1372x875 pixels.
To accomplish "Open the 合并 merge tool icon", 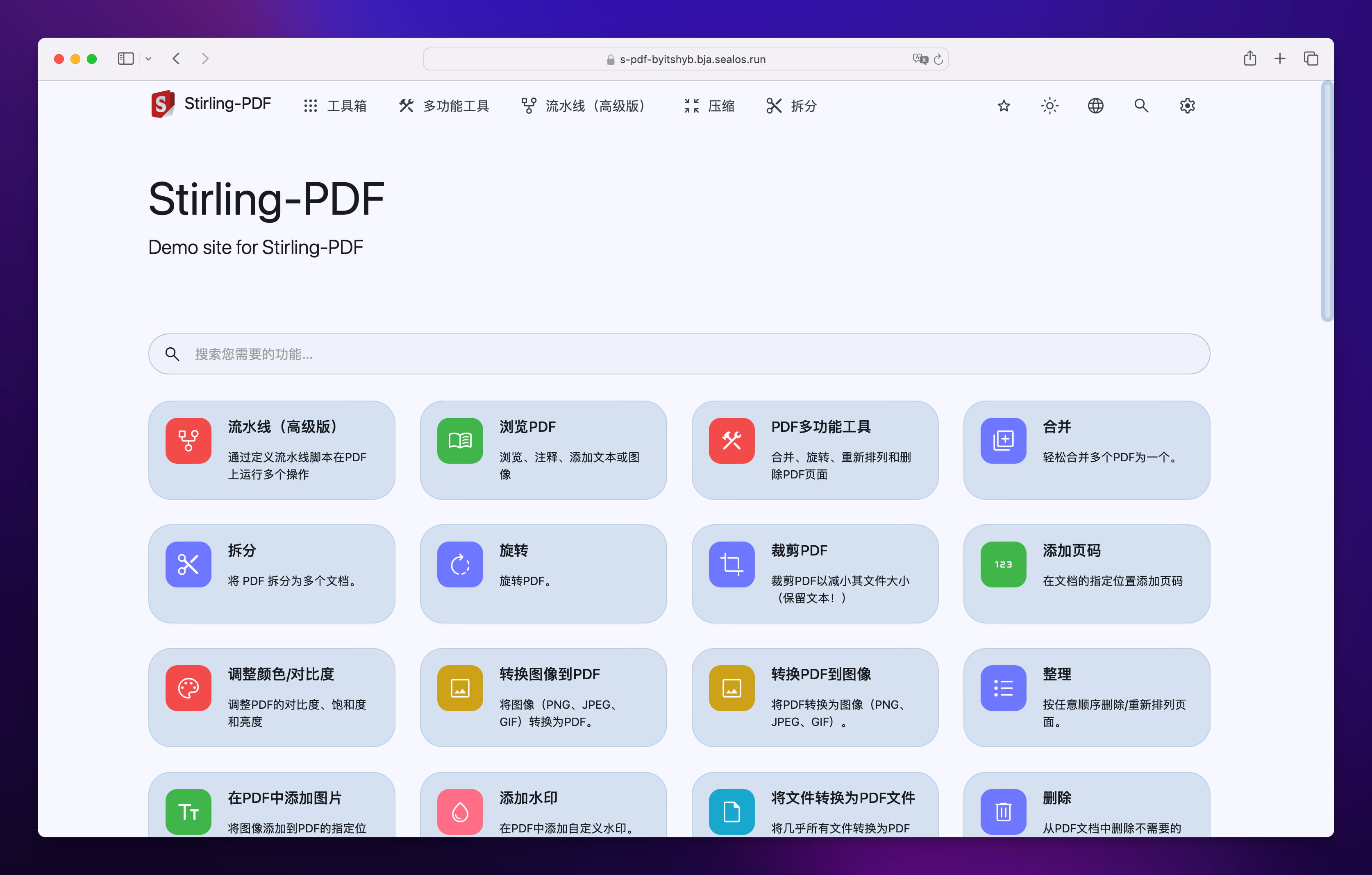I will [x=1003, y=440].
